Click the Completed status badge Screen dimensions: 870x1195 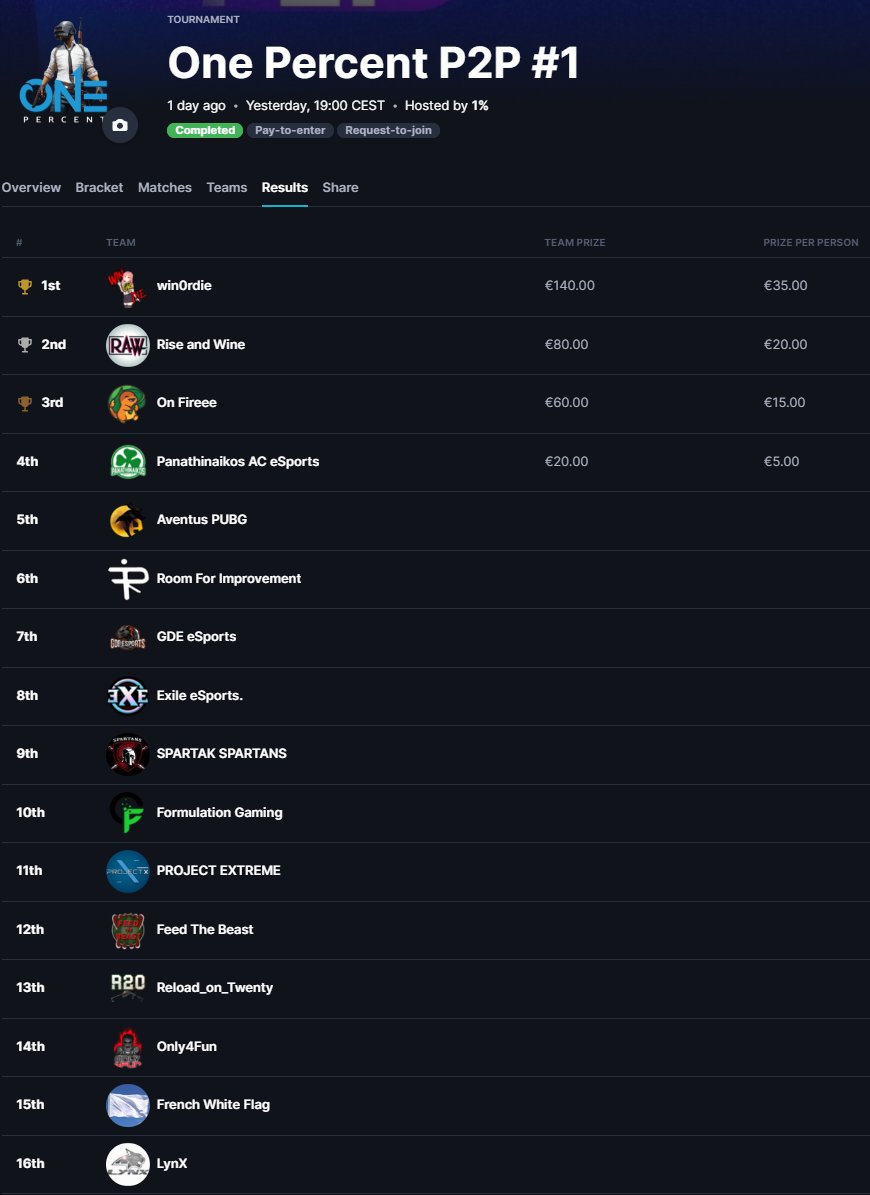[204, 130]
